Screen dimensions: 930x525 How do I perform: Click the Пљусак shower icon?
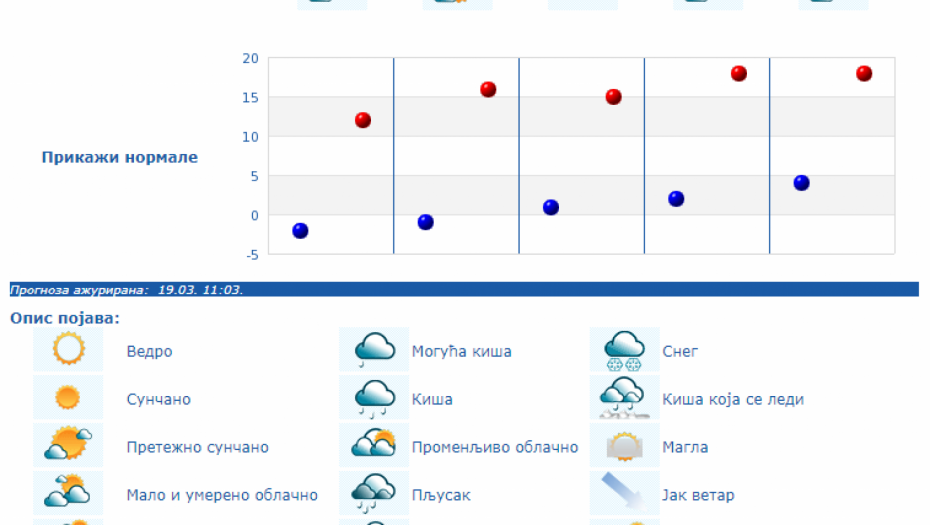tap(375, 494)
